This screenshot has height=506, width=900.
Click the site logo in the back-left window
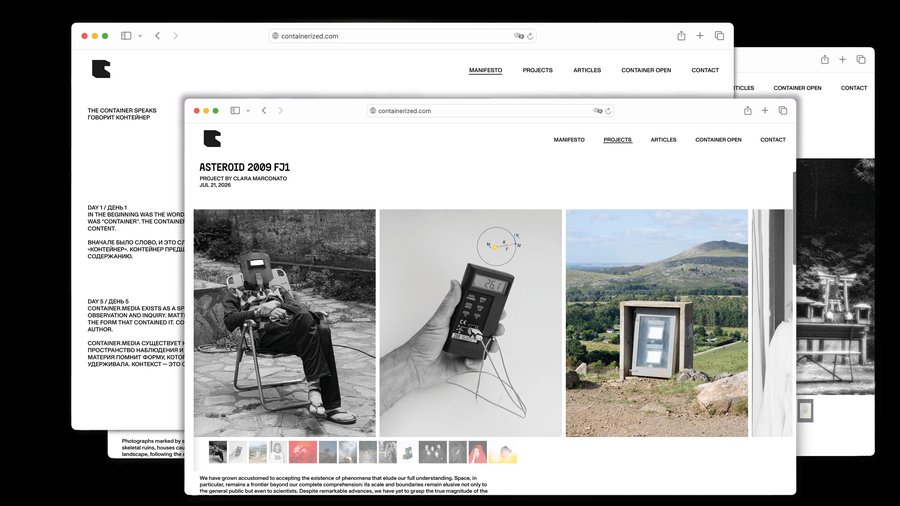click(101, 69)
